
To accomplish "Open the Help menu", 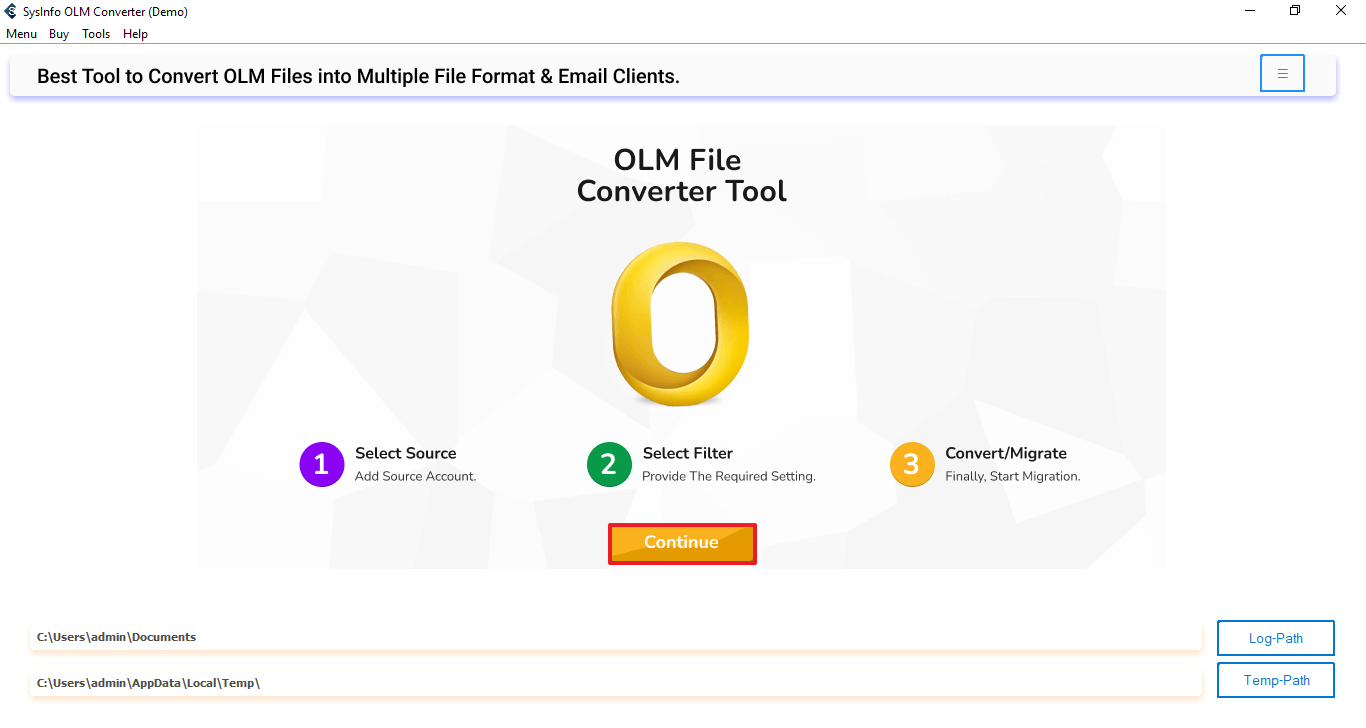I will coord(135,34).
